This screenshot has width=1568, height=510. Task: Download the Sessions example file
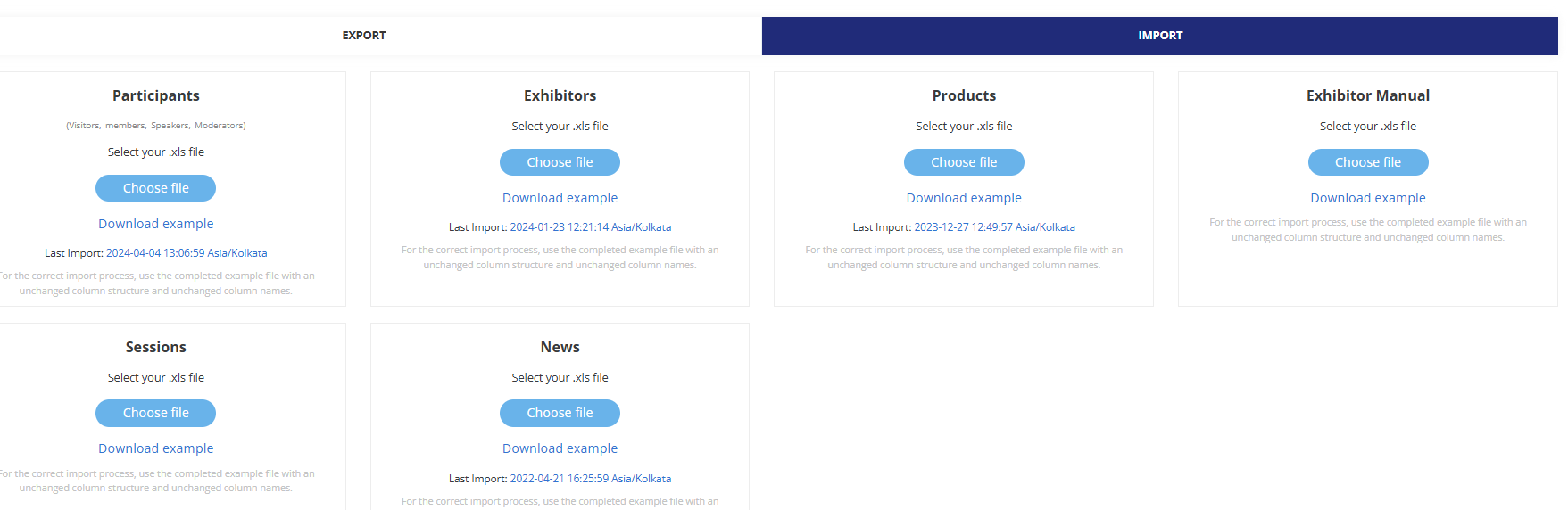[x=155, y=448]
